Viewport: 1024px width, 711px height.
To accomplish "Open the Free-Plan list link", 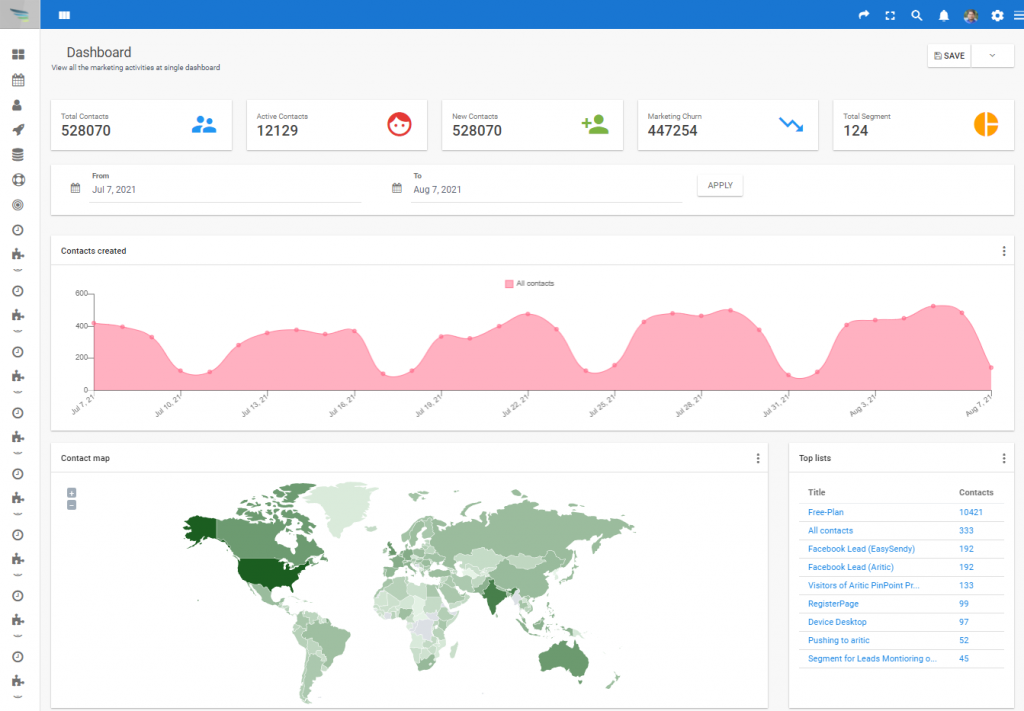I will pyautogui.click(x=825, y=513).
